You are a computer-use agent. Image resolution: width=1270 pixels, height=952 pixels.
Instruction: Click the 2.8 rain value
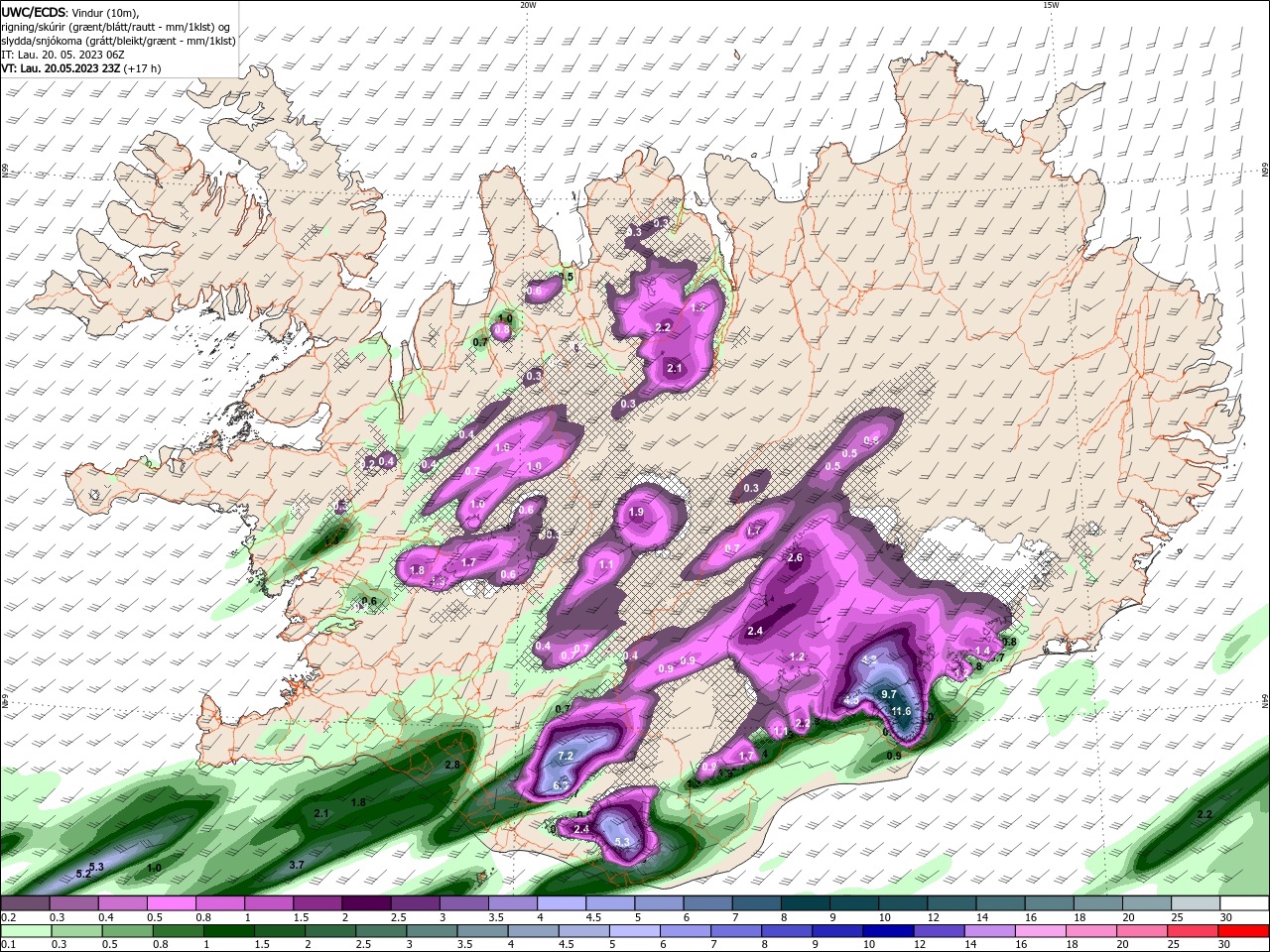pyautogui.click(x=452, y=766)
